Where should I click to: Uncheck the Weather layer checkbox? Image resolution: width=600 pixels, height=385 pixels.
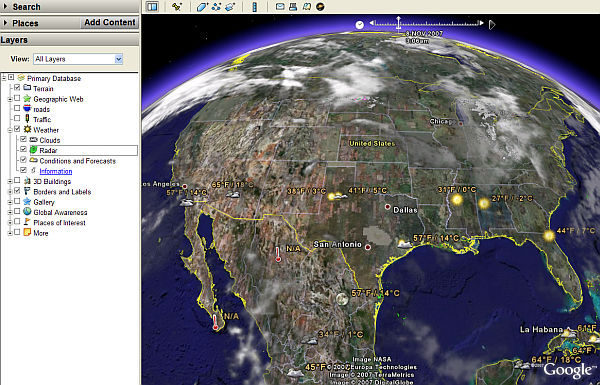coord(17,129)
